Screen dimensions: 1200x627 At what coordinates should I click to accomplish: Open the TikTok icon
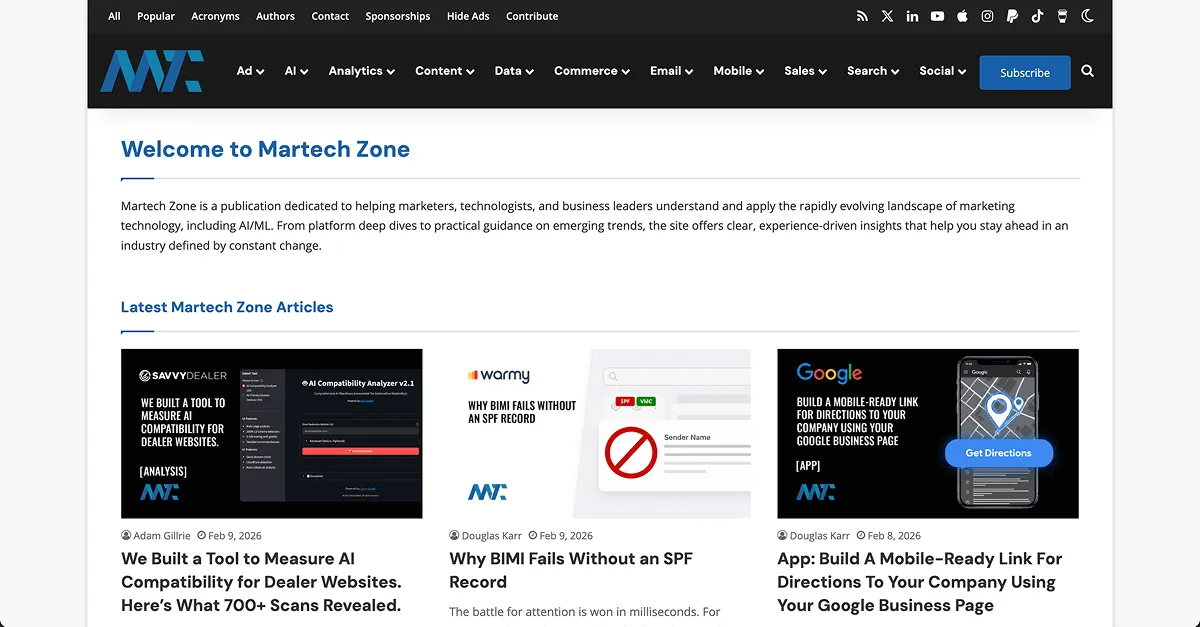[x=1037, y=16]
